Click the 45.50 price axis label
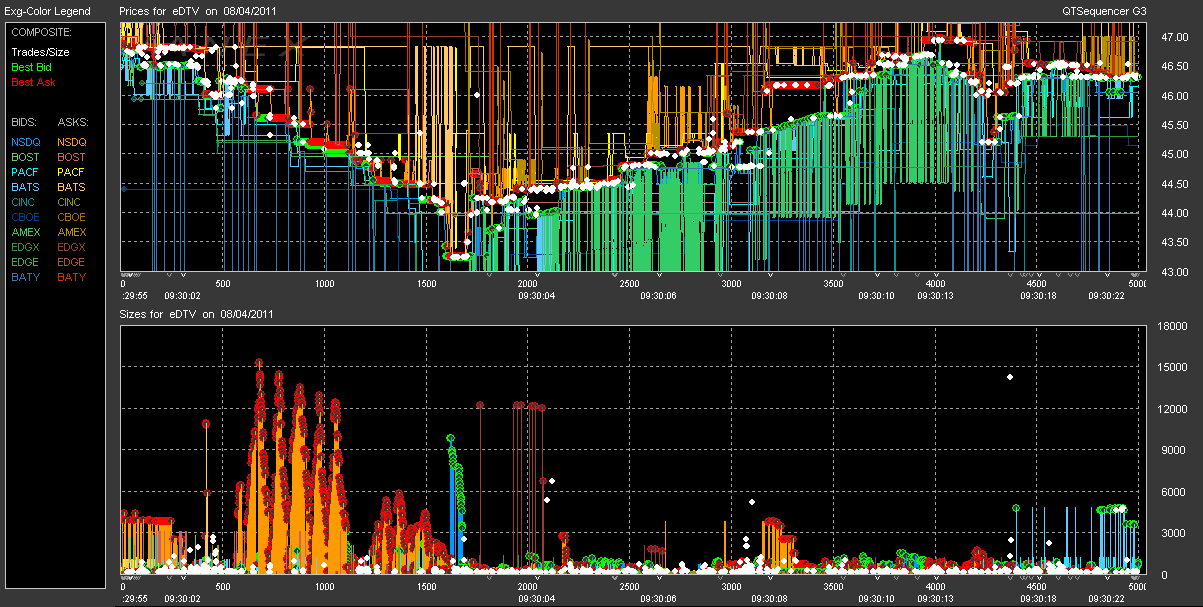Screen dimensions: 1203x607 click(x=1173, y=125)
